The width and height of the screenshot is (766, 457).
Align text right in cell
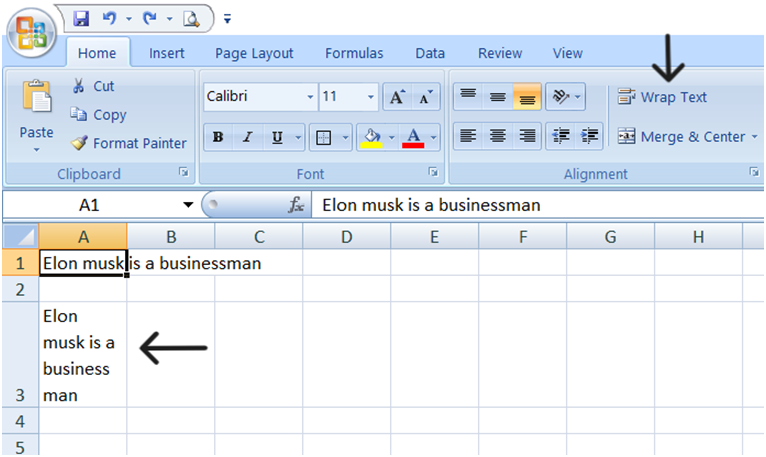pos(527,136)
